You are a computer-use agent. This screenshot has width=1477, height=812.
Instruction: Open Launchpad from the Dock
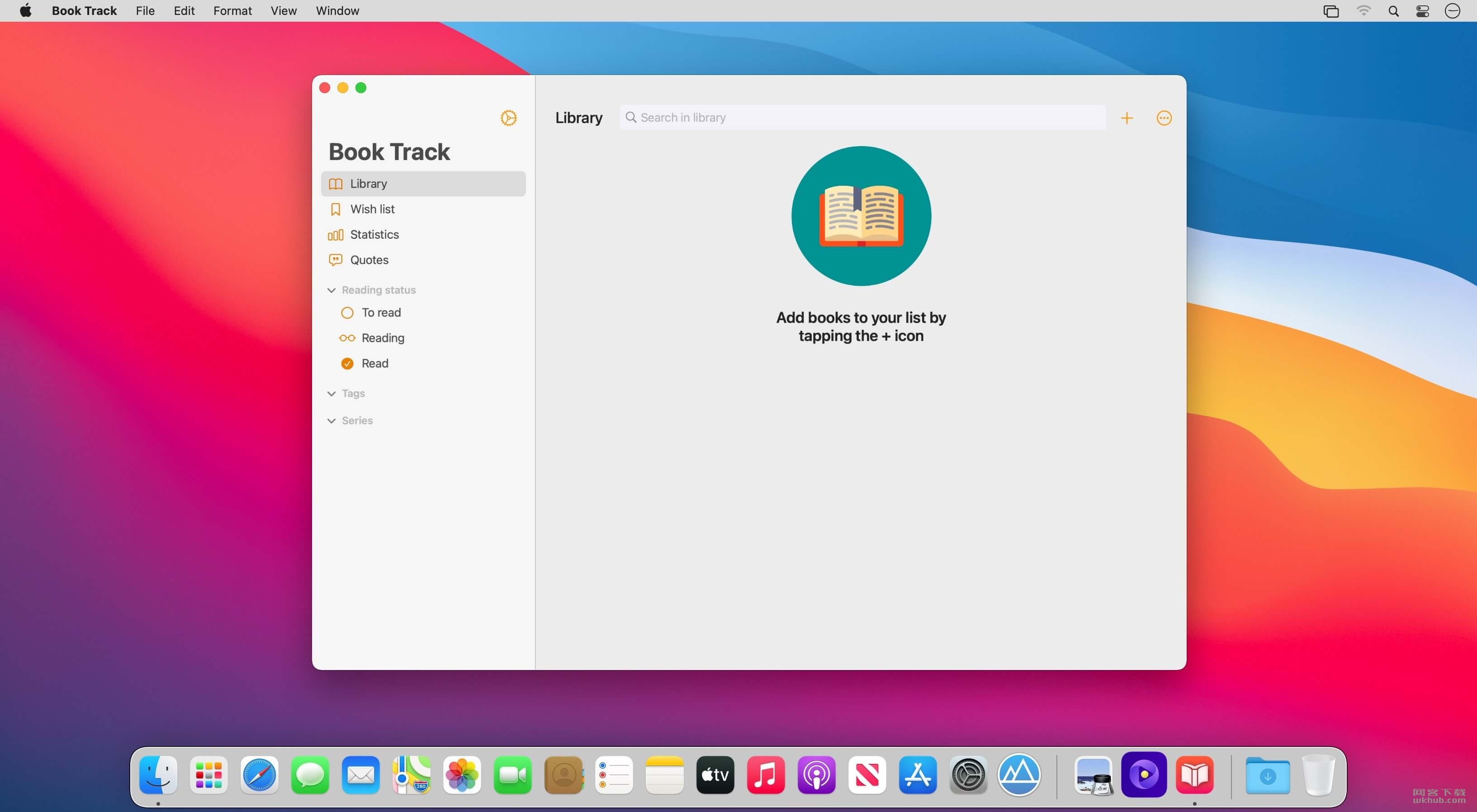[x=209, y=775]
